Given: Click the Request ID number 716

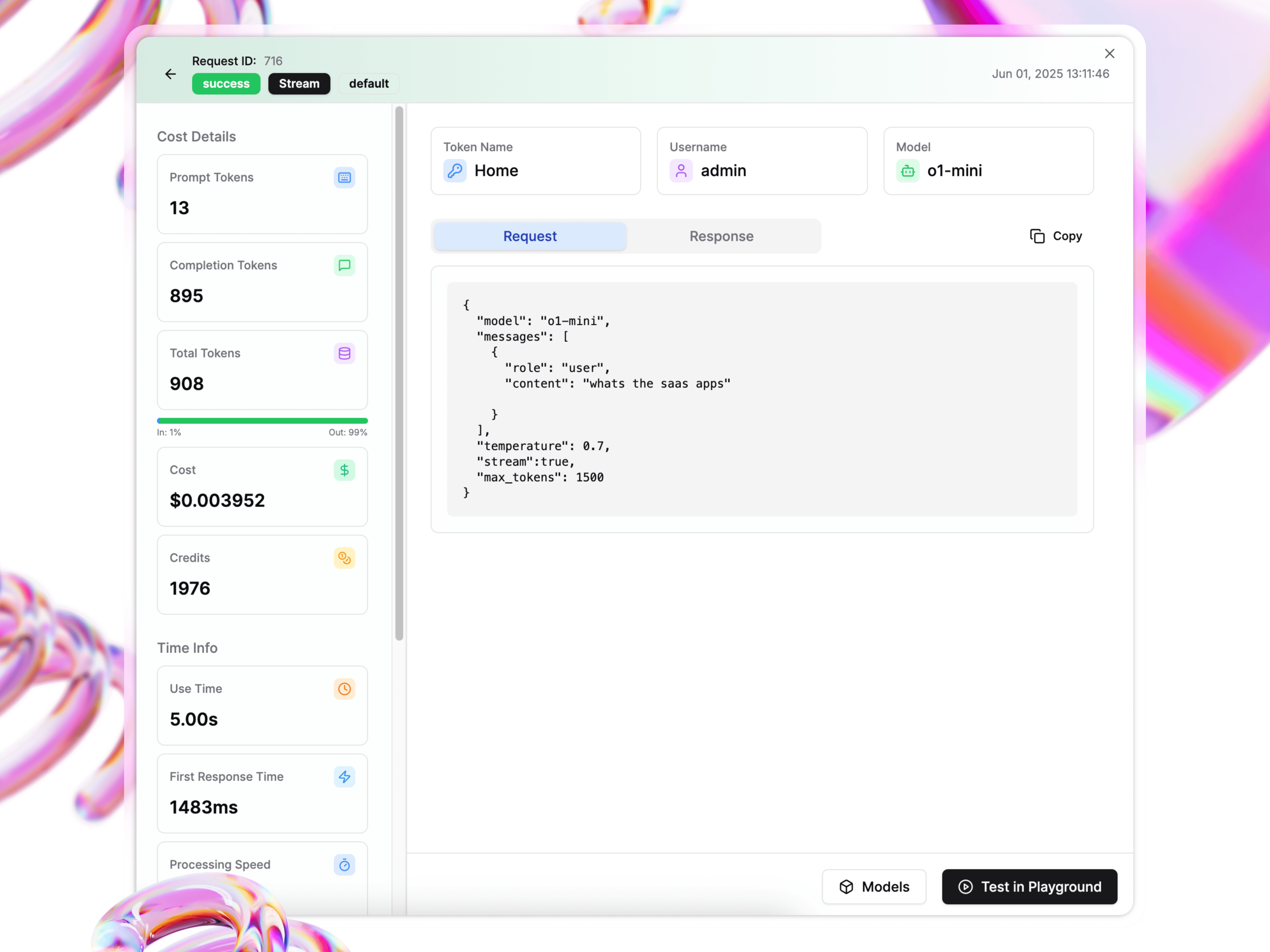Looking at the screenshot, I should pos(273,61).
